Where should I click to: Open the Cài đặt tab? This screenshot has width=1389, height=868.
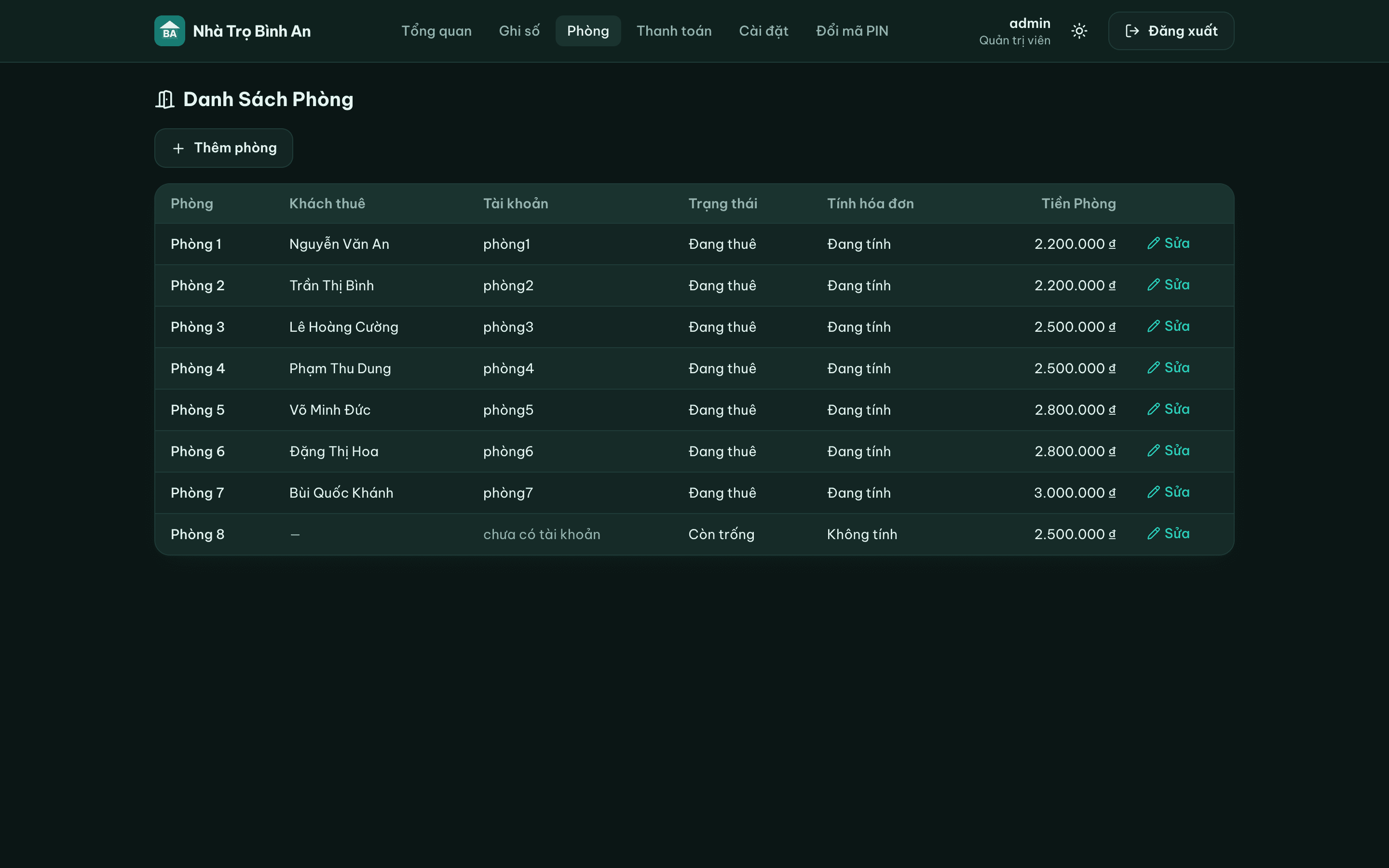(763, 31)
